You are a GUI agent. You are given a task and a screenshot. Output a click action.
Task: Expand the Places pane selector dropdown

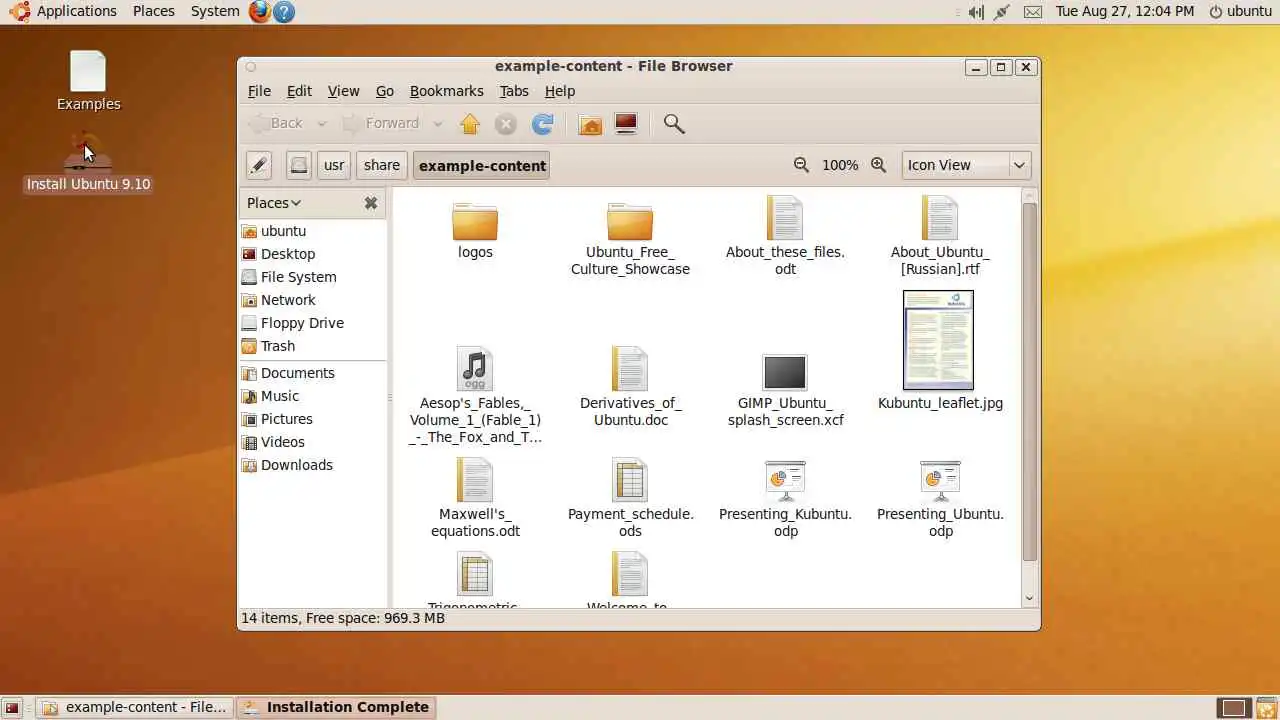click(274, 203)
